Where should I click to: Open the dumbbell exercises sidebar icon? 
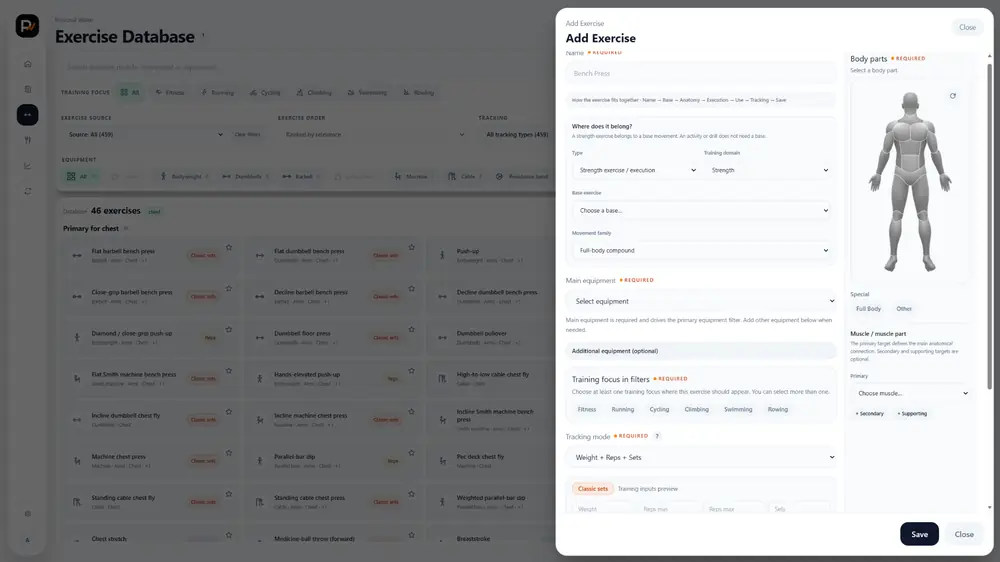click(x=27, y=115)
